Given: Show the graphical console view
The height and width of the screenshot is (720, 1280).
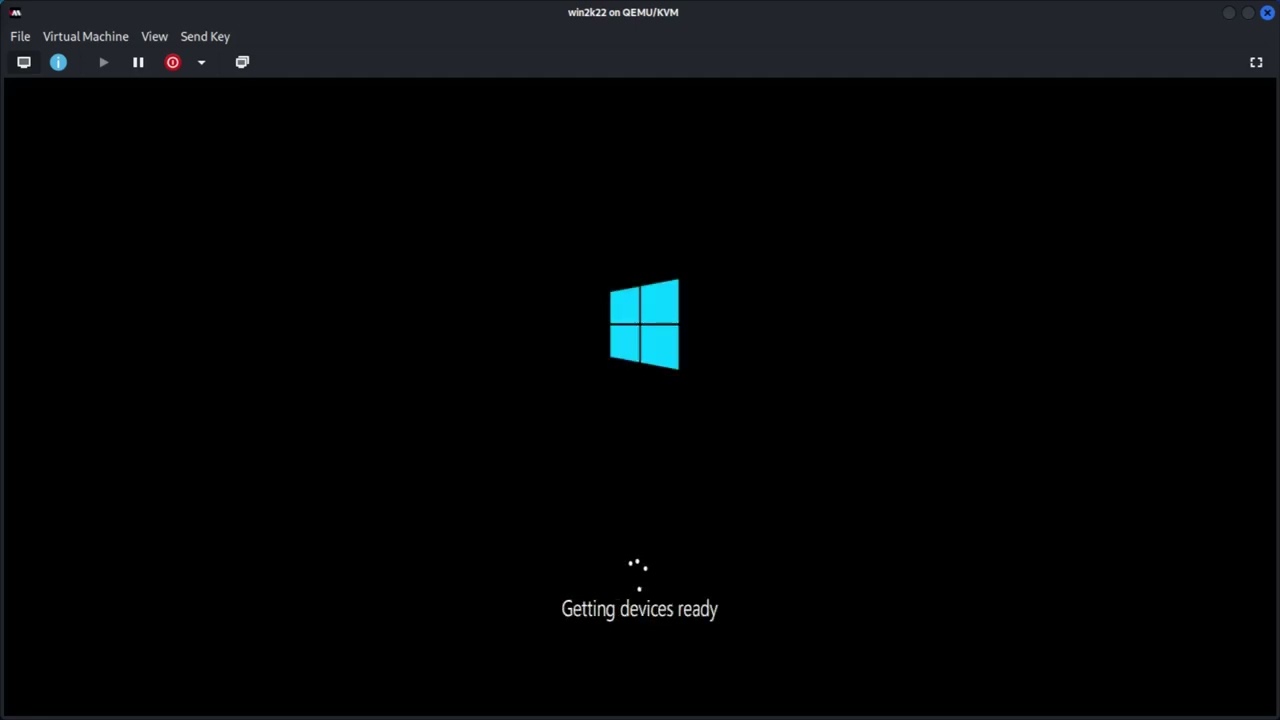Looking at the screenshot, I should coord(24,62).
